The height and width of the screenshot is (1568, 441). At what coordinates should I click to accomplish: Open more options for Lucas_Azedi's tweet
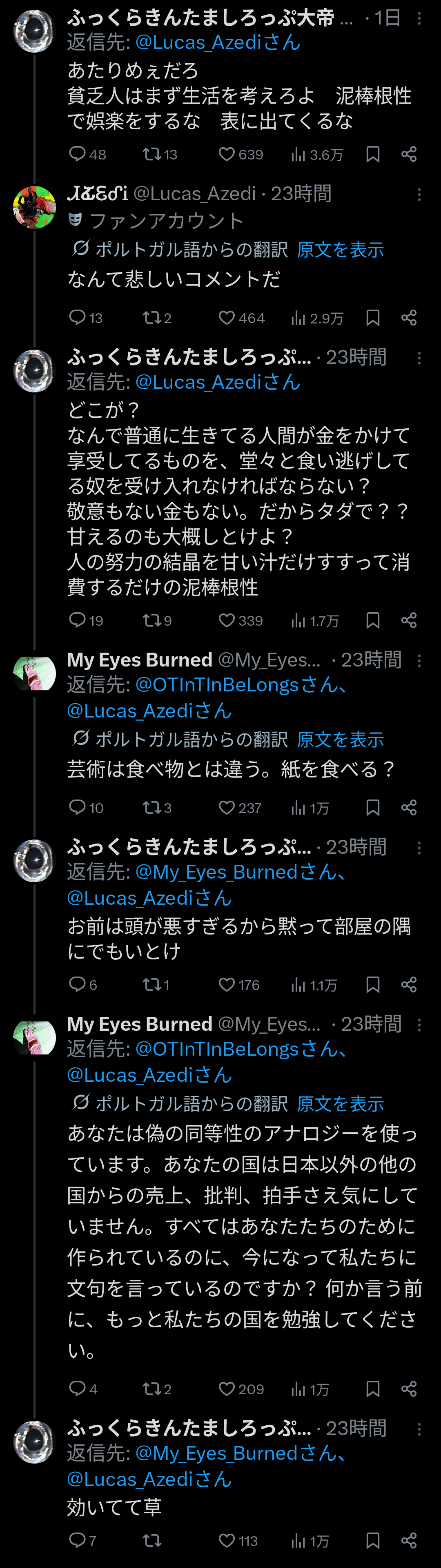coord(419,194)
